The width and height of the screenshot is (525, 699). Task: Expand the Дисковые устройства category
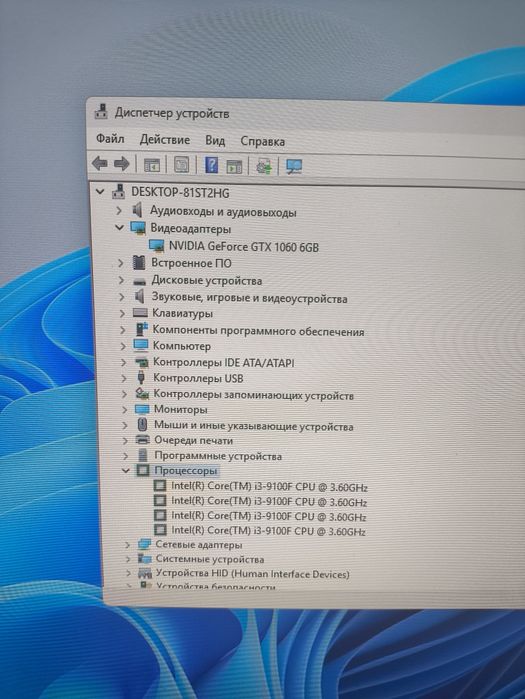click(x=121, y=280)
